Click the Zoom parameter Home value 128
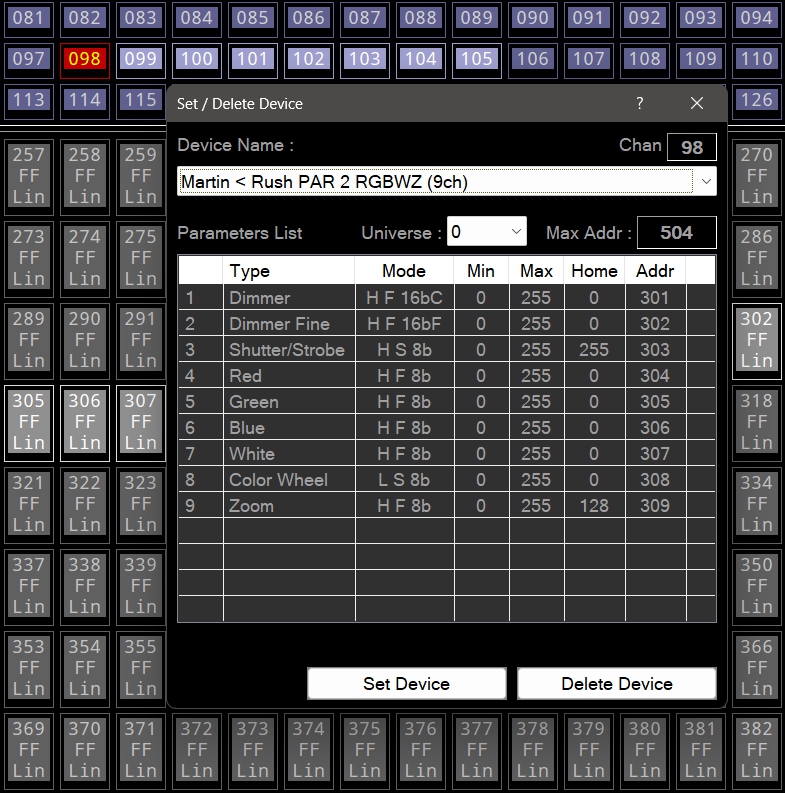Viewport: 785px width, 793px height. tap(594, 506)
